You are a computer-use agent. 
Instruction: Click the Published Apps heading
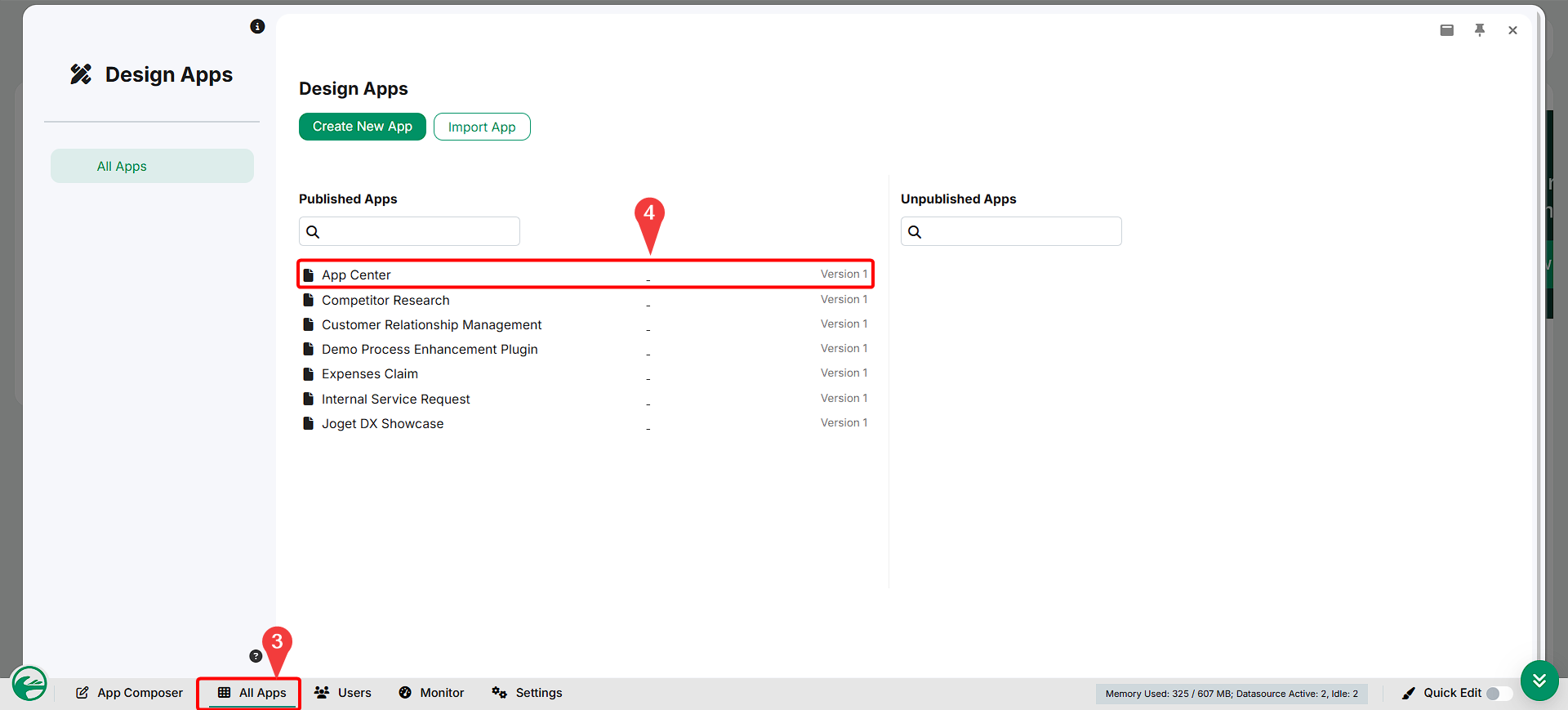coord(348,199)
